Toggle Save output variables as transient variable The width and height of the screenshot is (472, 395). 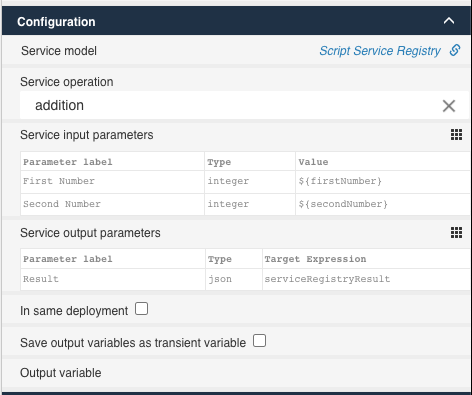pyautogui.click(x=259, y=341)
